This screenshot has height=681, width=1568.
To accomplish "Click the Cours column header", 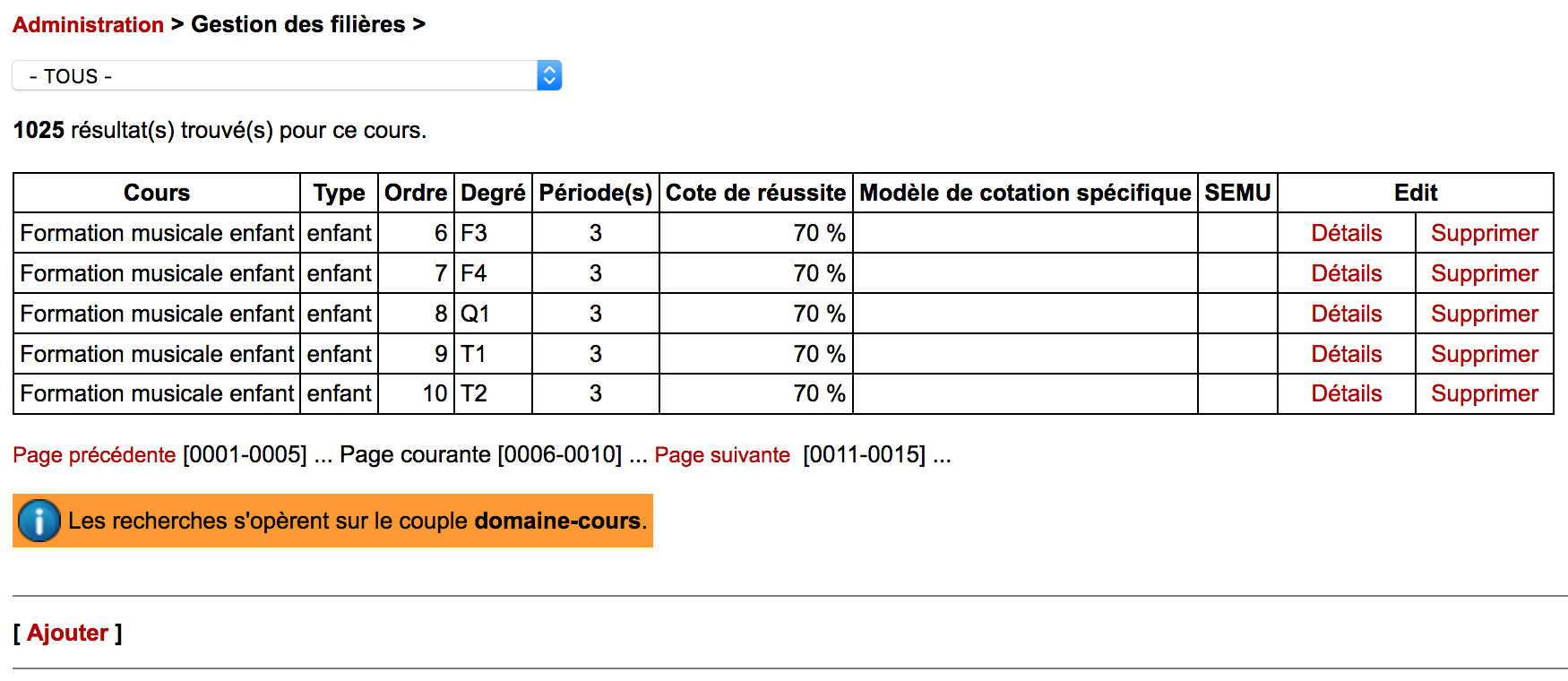I will point(157,193).
